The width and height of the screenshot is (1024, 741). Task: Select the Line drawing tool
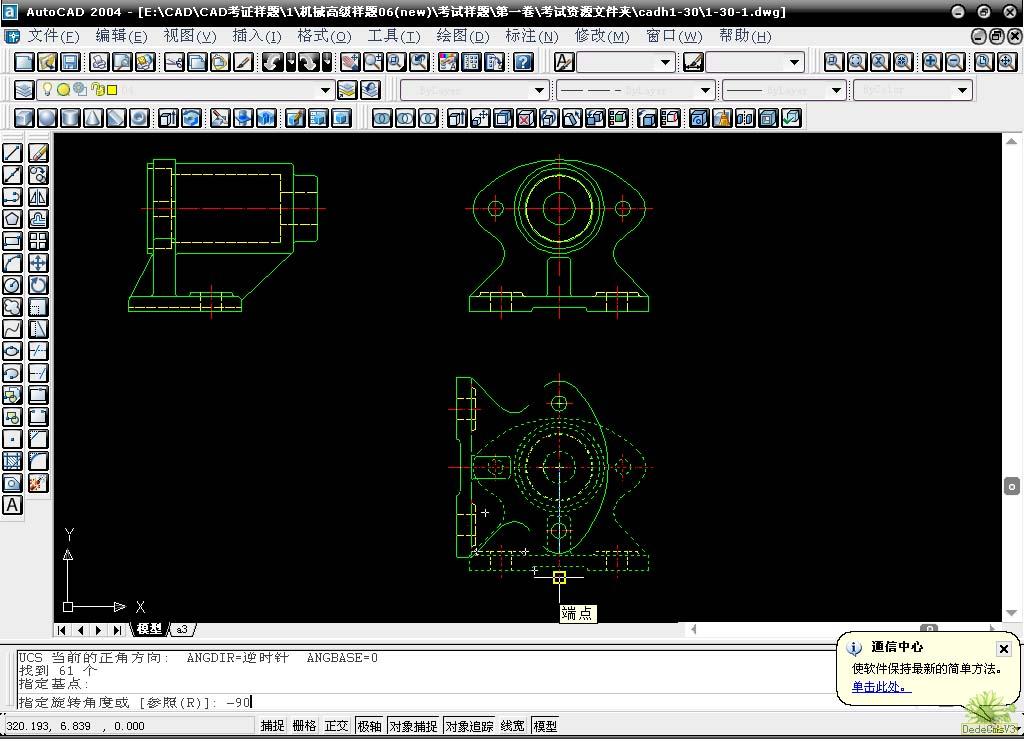[x=12, y=153]
